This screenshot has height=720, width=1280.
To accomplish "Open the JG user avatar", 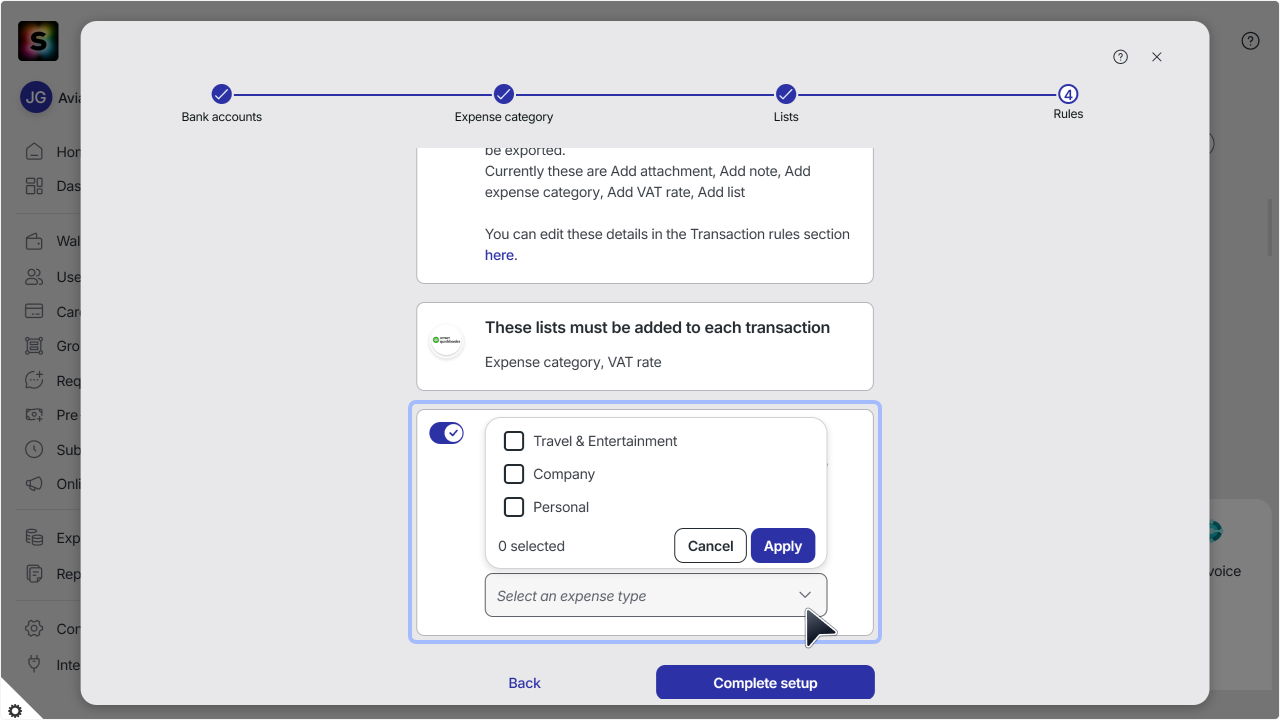I will tap(36, 98).
